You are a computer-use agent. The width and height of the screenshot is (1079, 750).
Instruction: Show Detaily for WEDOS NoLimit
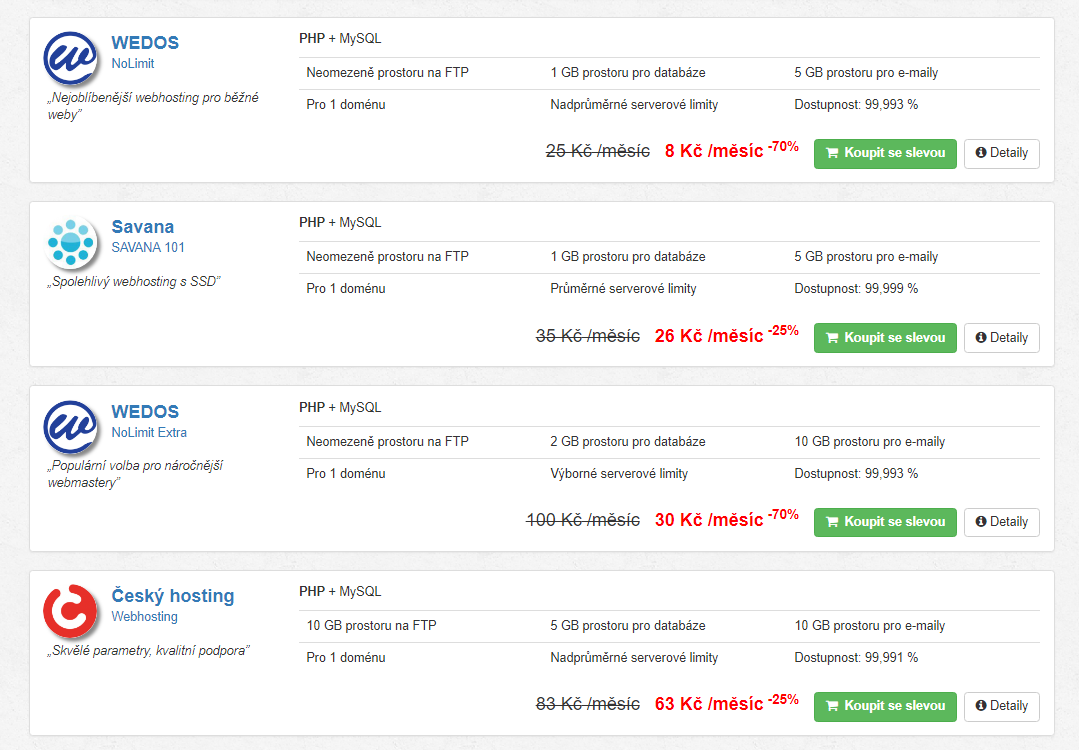coord(1001,153)
